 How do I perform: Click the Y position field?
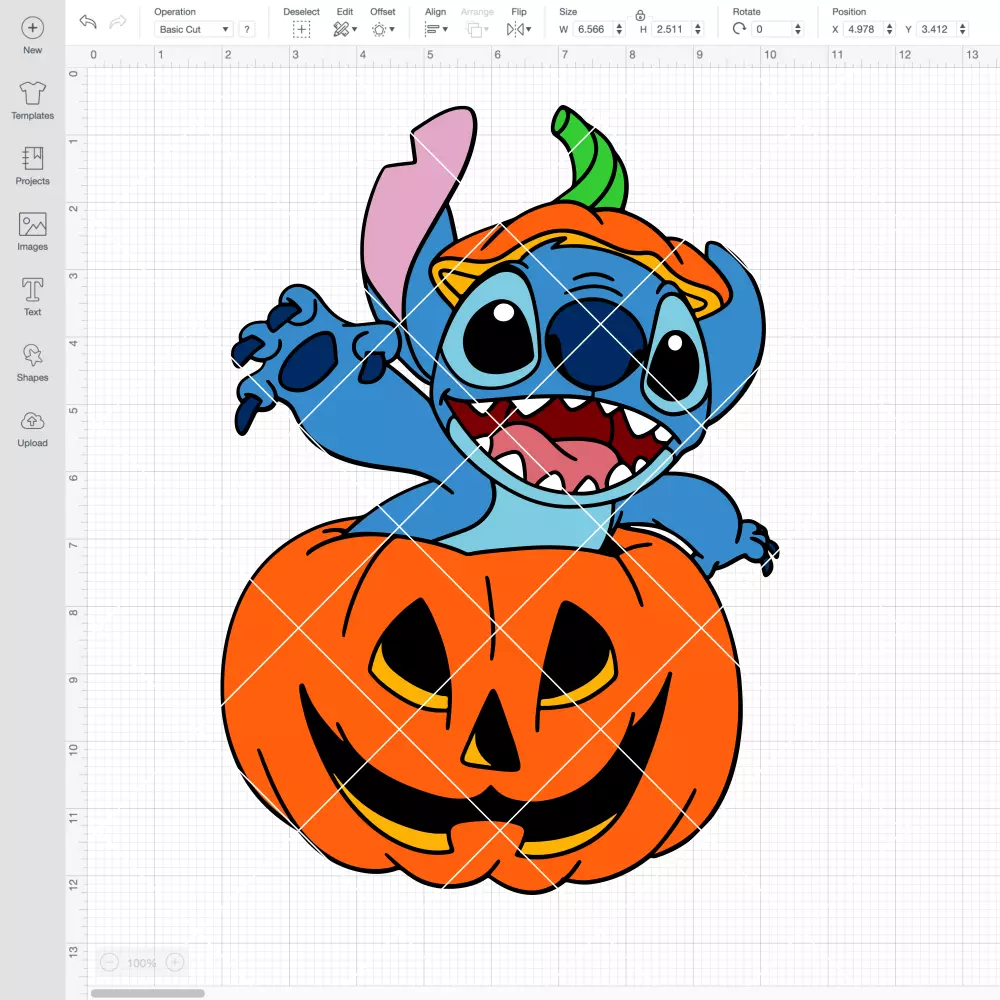point(936,29)
